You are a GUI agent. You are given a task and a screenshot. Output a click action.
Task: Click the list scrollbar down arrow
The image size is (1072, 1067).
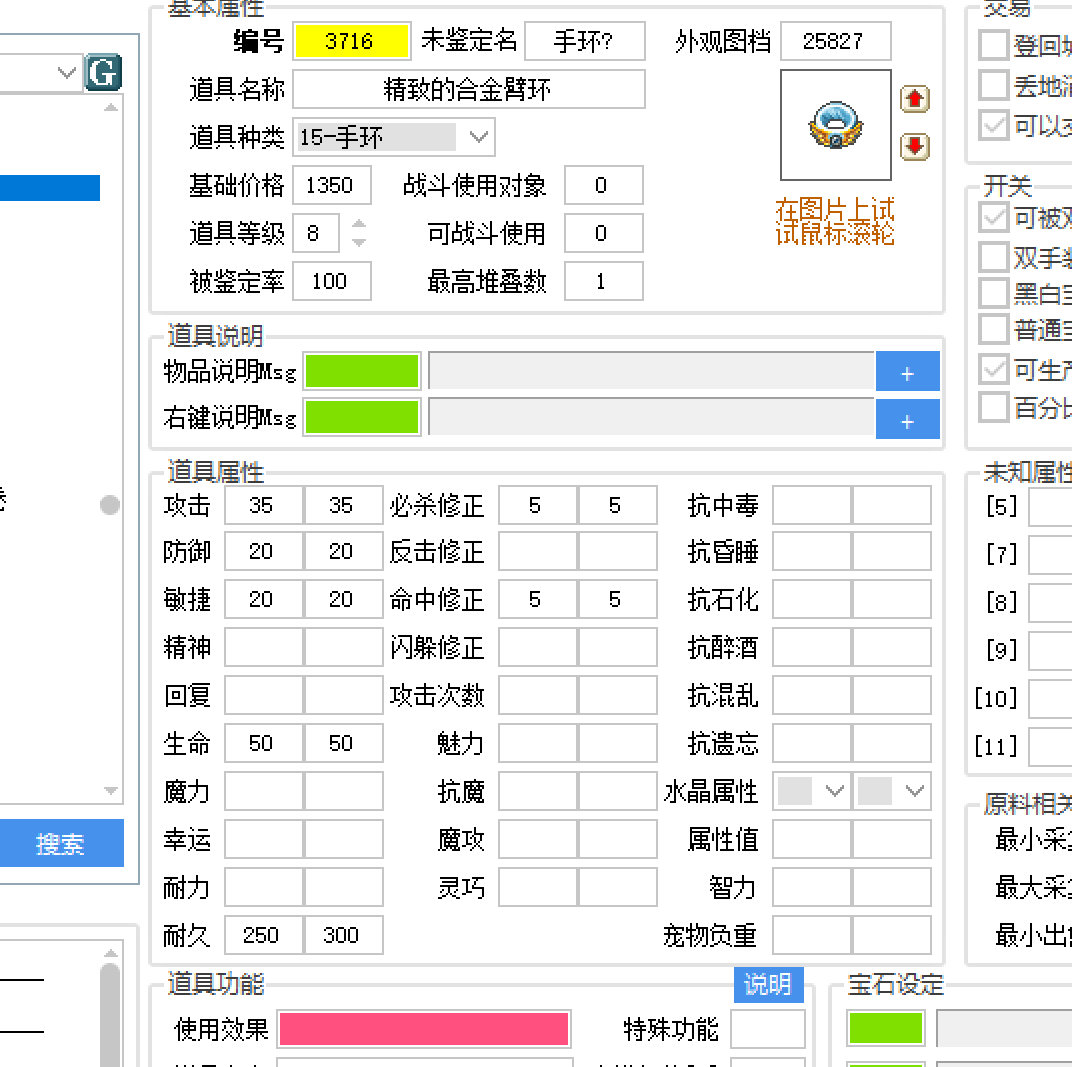click(x=111, y=791)
